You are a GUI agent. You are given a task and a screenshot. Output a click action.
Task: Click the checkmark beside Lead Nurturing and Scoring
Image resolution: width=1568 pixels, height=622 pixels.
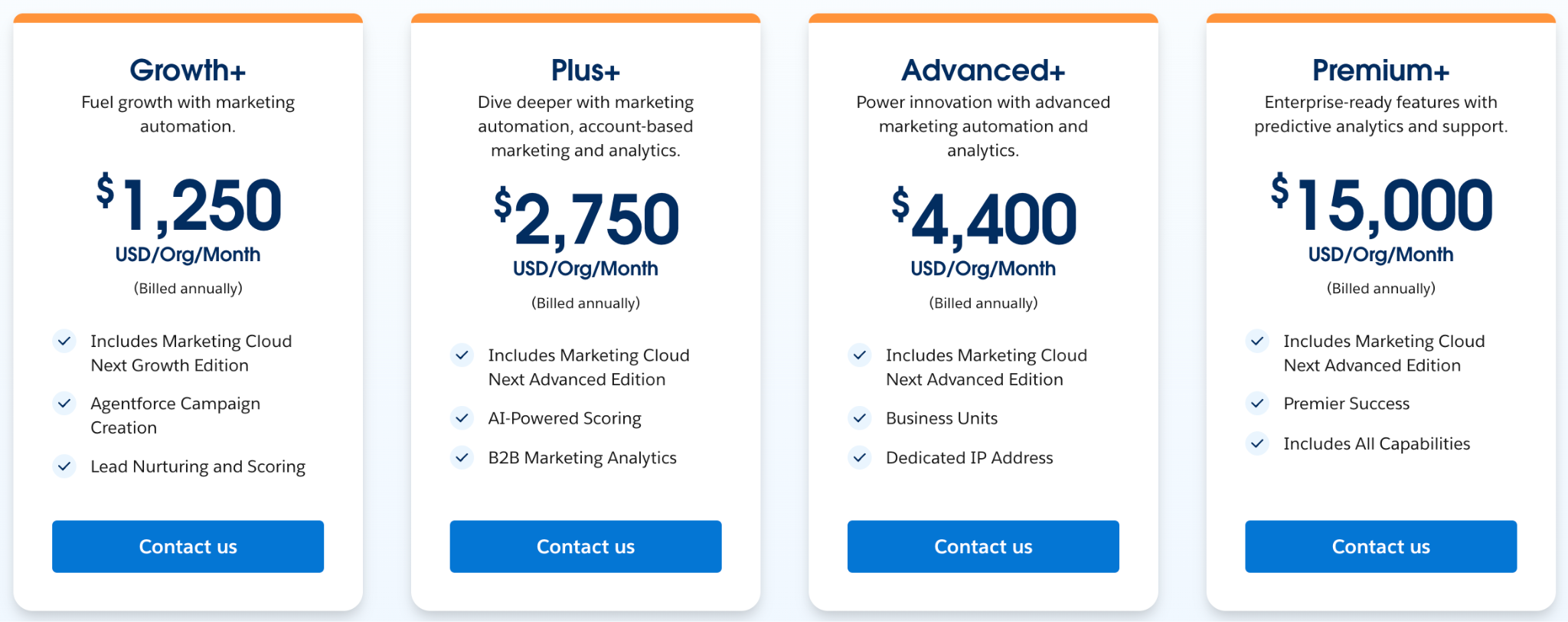pyautogui.click(x=65, y=466)
